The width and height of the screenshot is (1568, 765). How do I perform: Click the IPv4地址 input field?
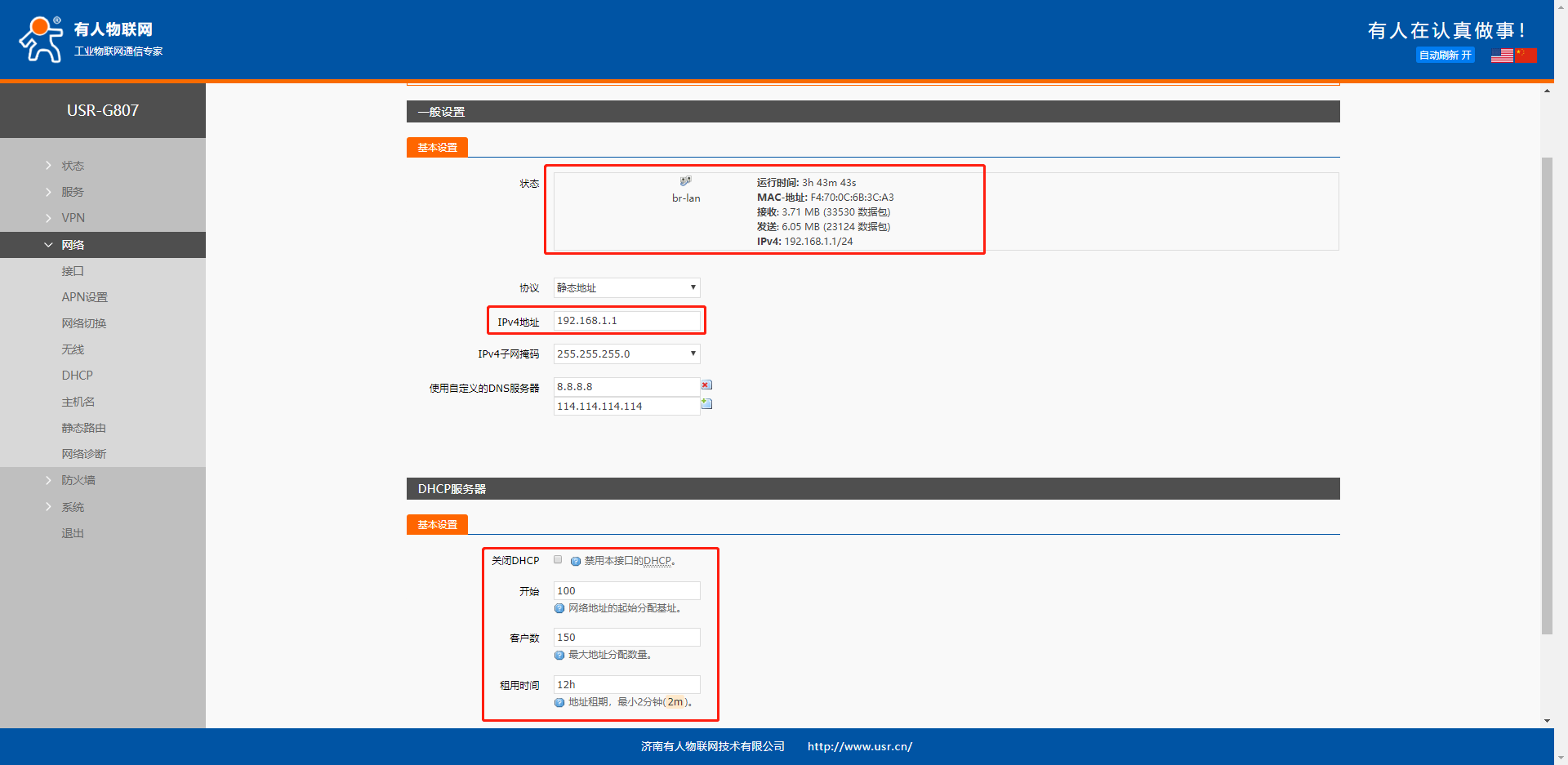click(626, 321)
